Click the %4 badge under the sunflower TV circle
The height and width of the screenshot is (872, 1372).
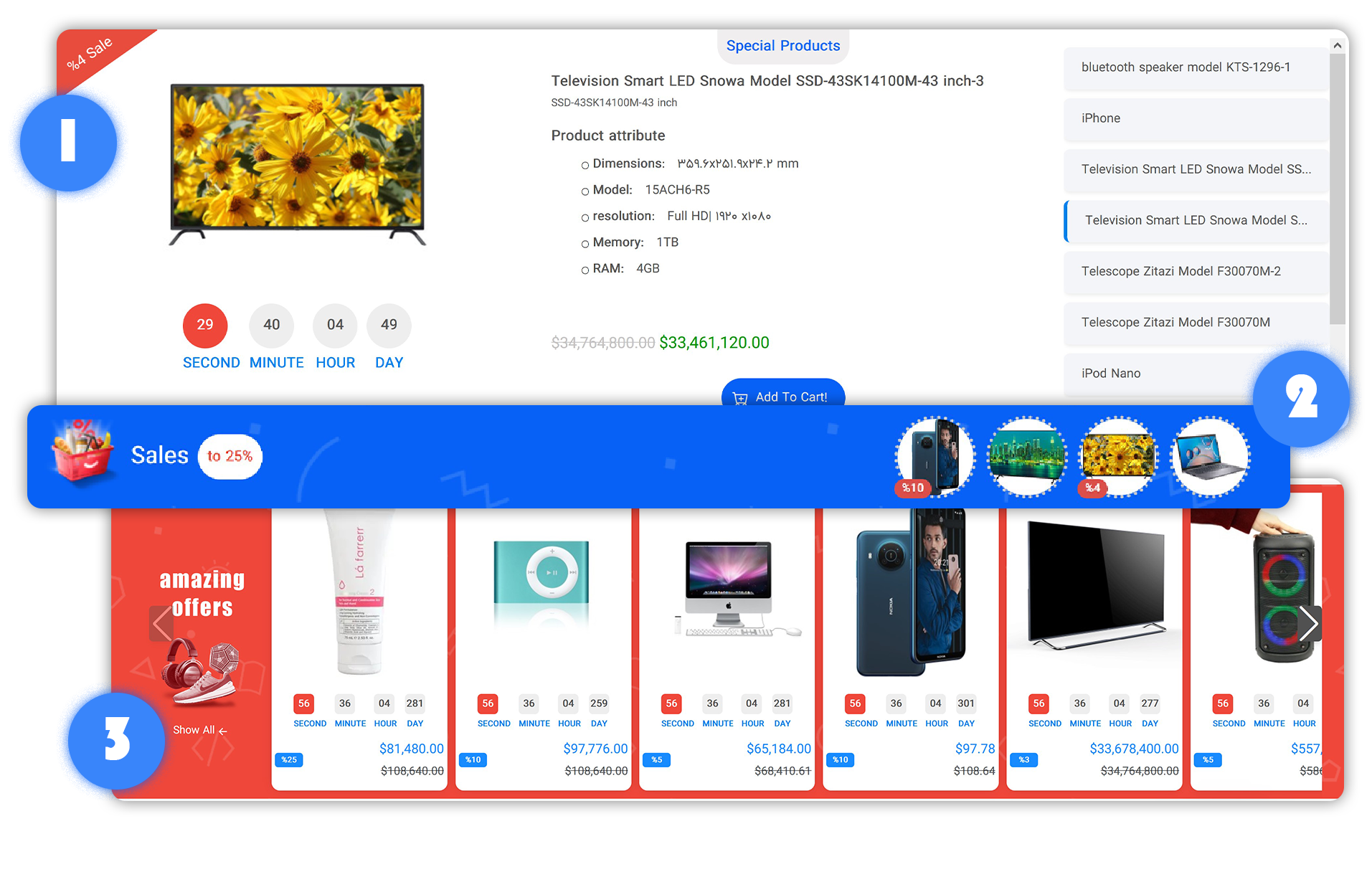tap(1092, 488)
